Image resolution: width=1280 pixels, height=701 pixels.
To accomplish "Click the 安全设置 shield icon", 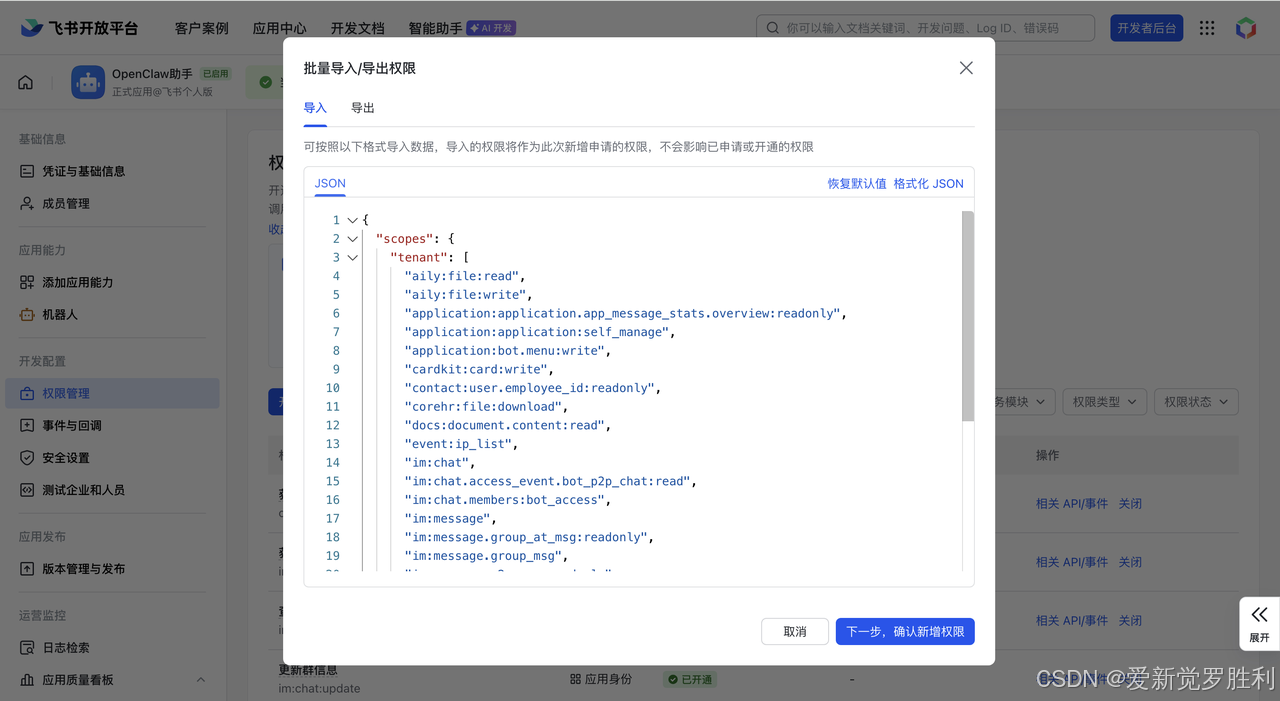I will pyautogui.click(x=27, y=457).
